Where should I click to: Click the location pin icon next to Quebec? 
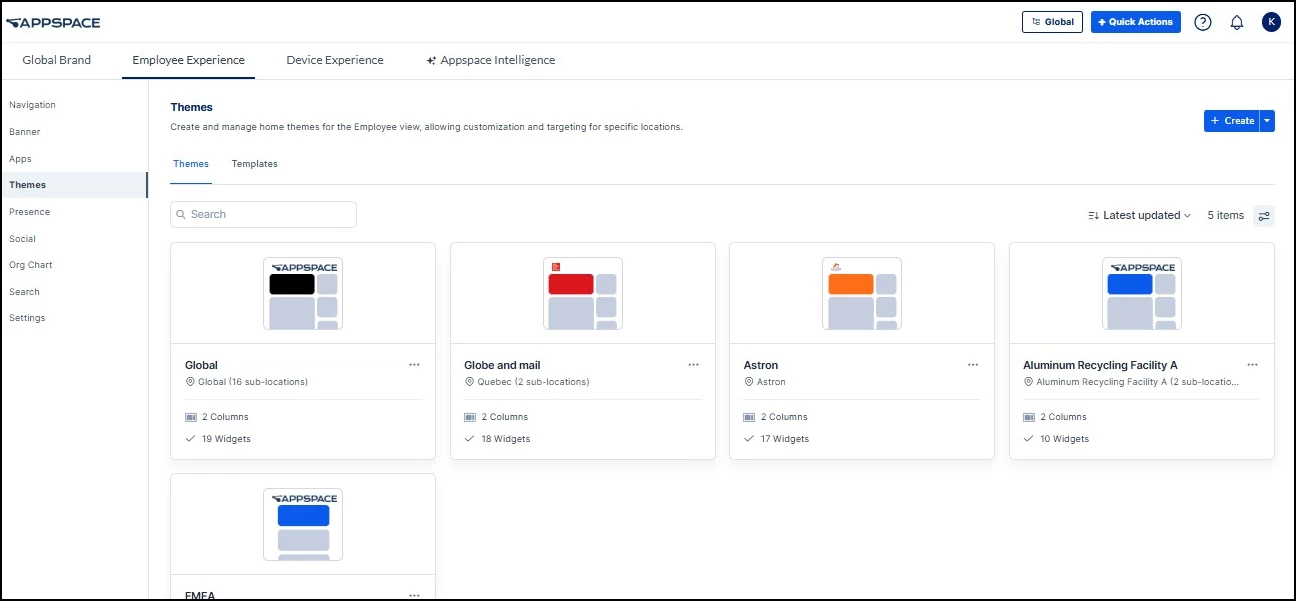click(469, 382)
